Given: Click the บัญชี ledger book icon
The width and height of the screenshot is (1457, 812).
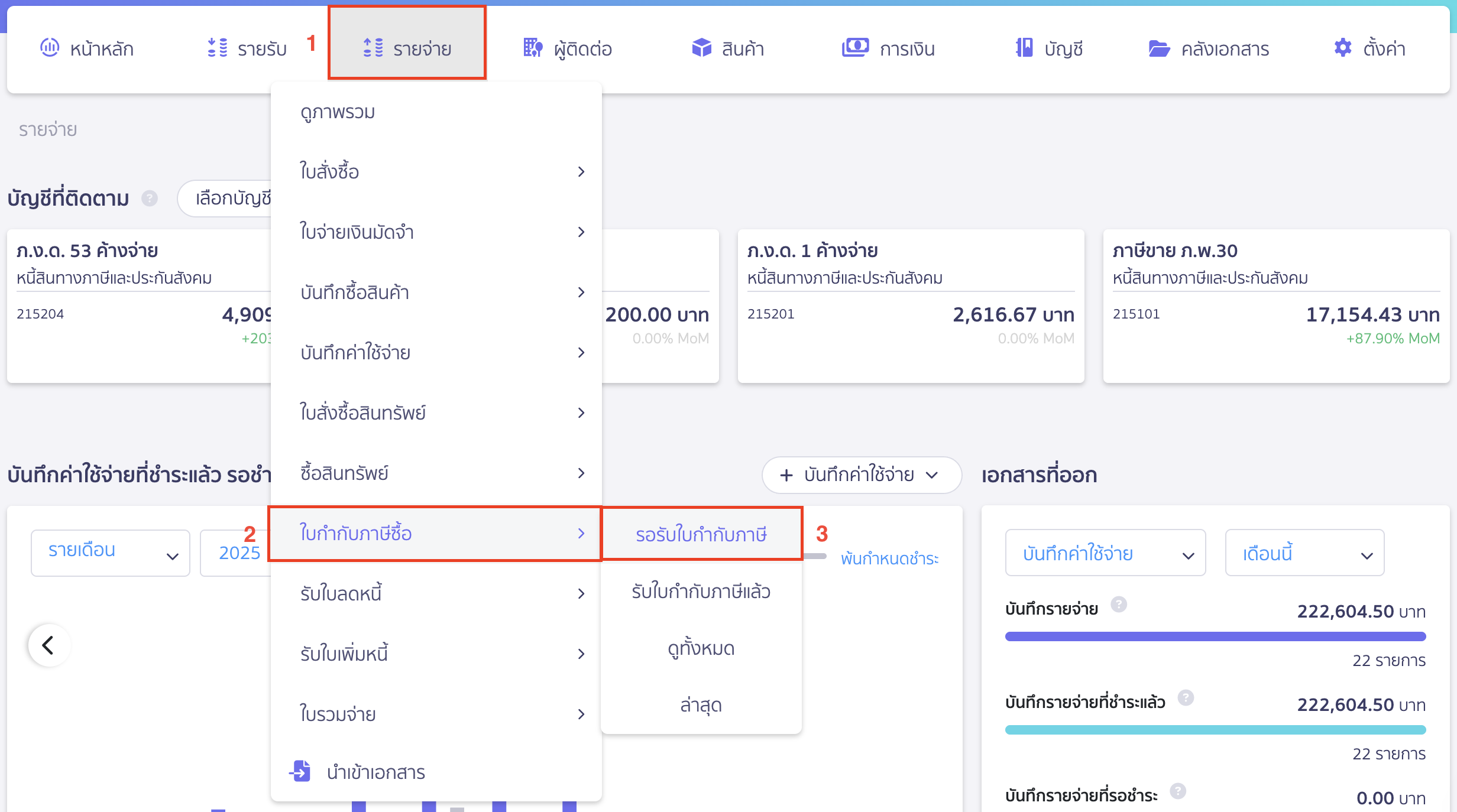Looking at the screenshot, I should point(1024,47).
